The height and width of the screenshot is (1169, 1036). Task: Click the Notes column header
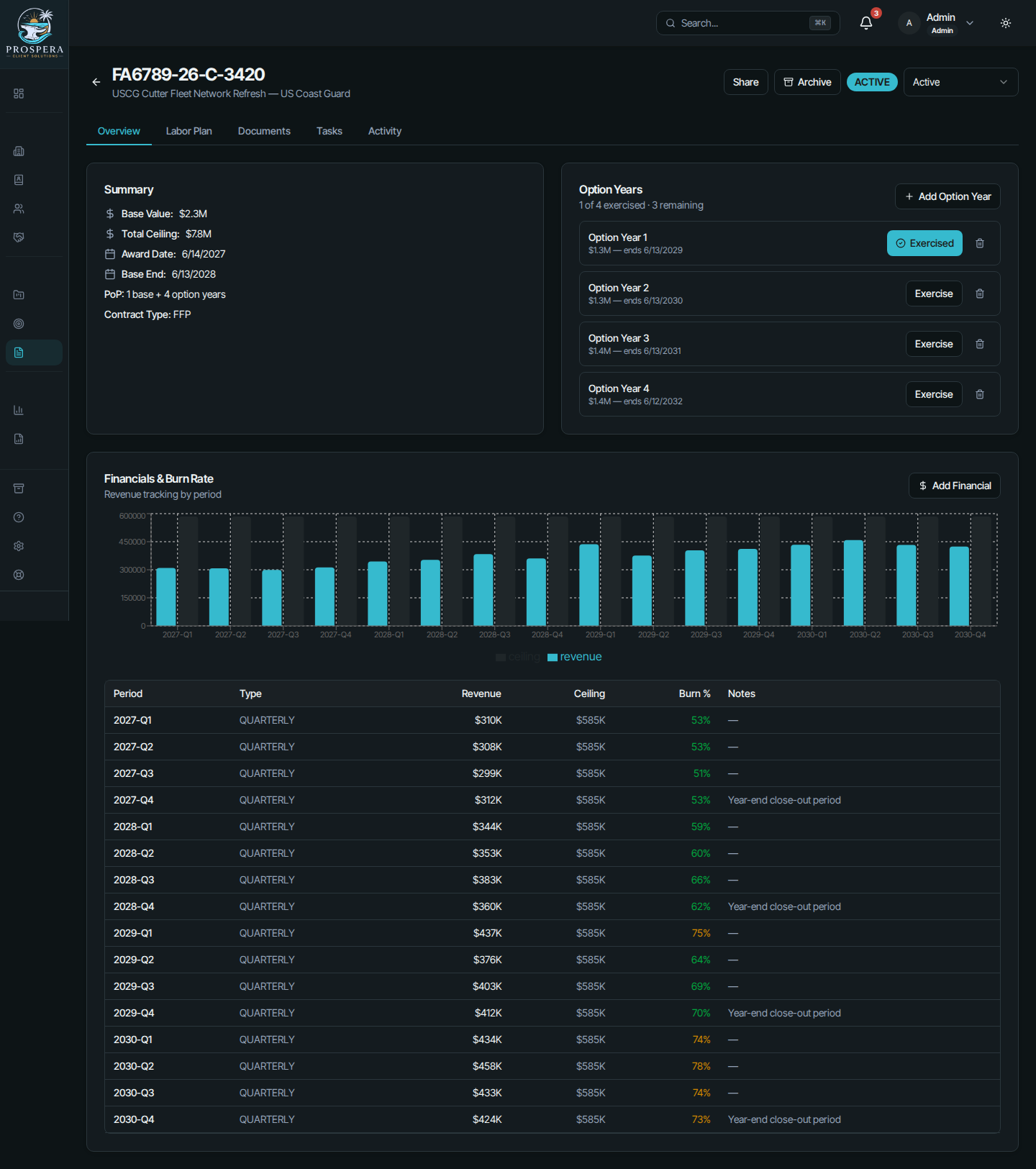click(x=741, y=693)
